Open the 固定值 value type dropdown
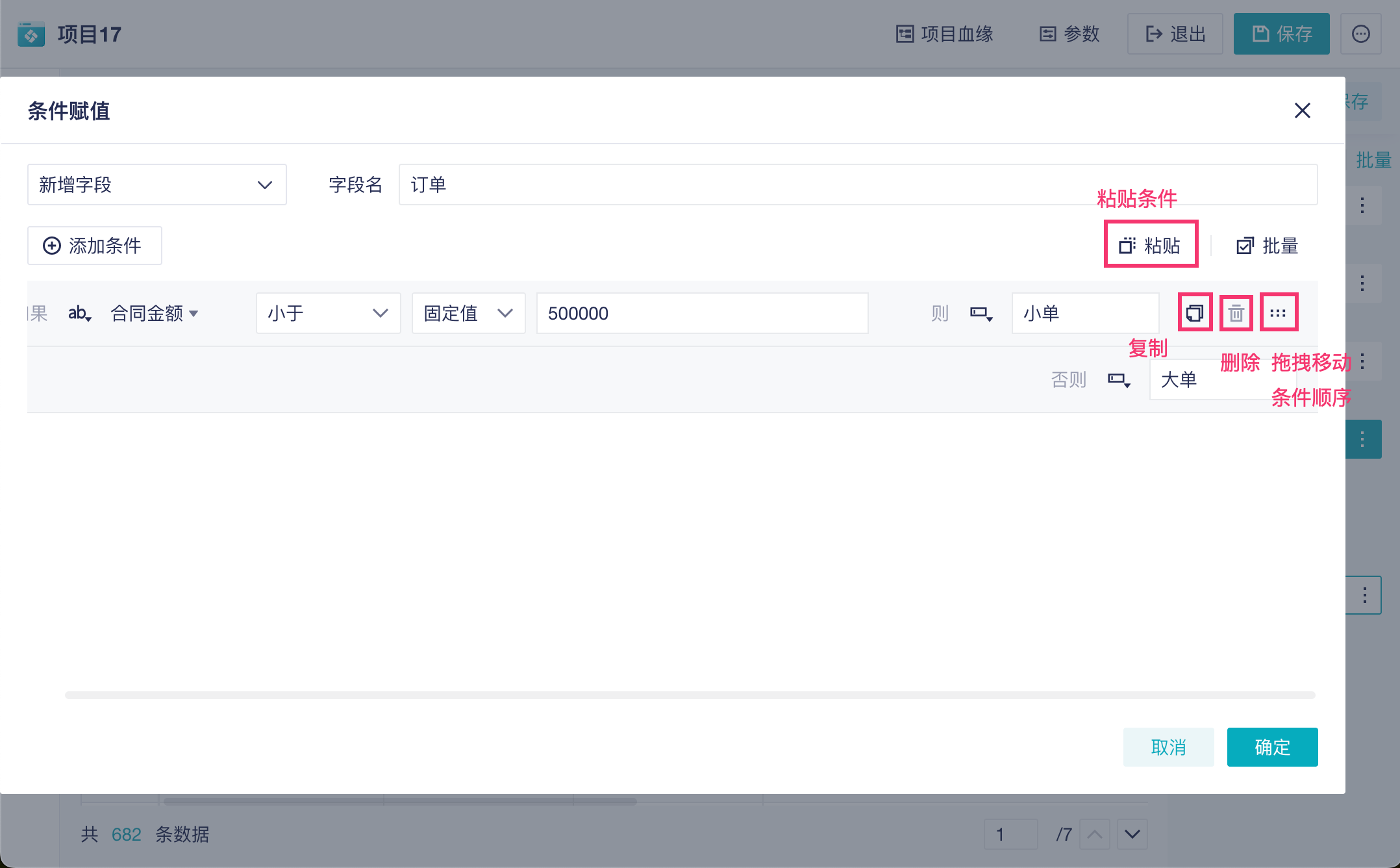 [x=468, y=313]
